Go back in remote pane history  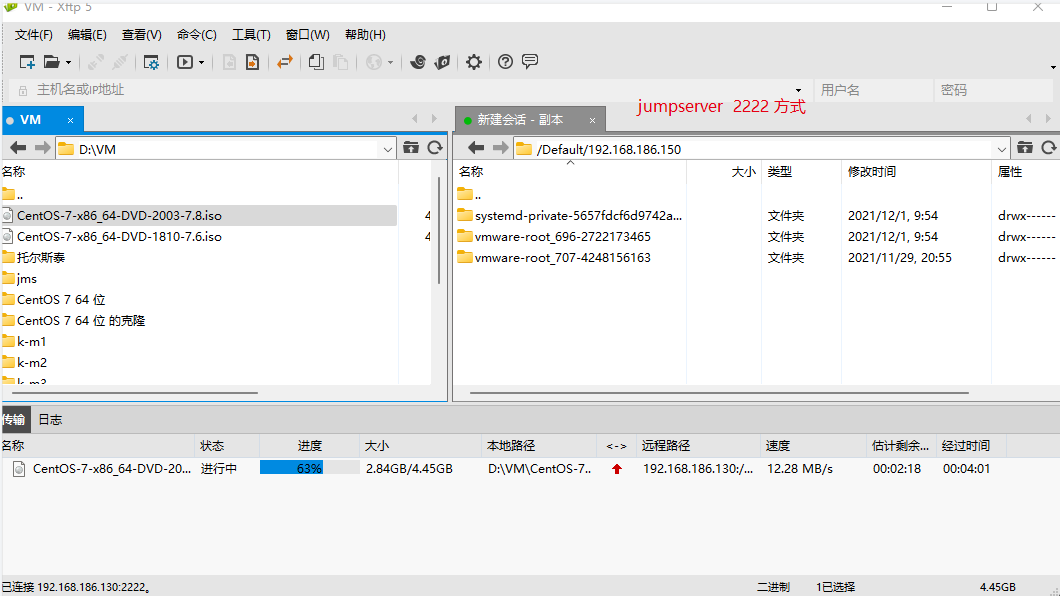coord(476,148)
